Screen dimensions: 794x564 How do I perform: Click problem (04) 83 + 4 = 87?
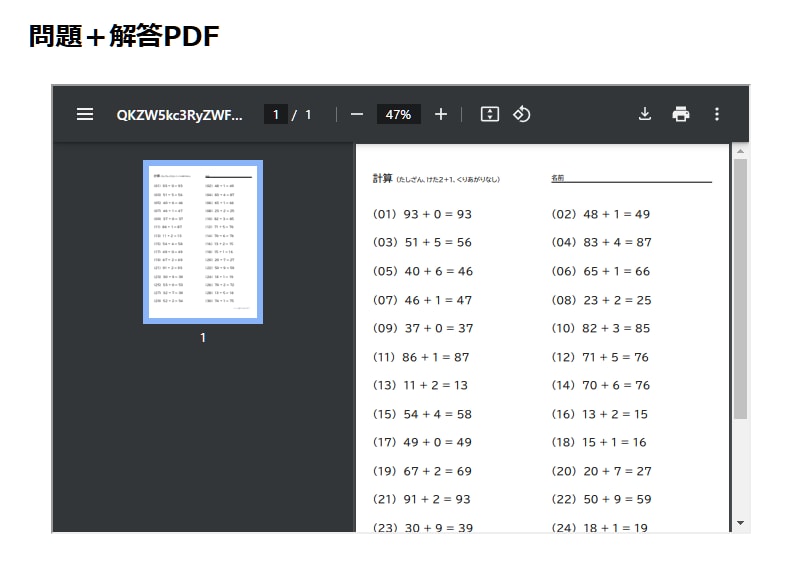601,243
